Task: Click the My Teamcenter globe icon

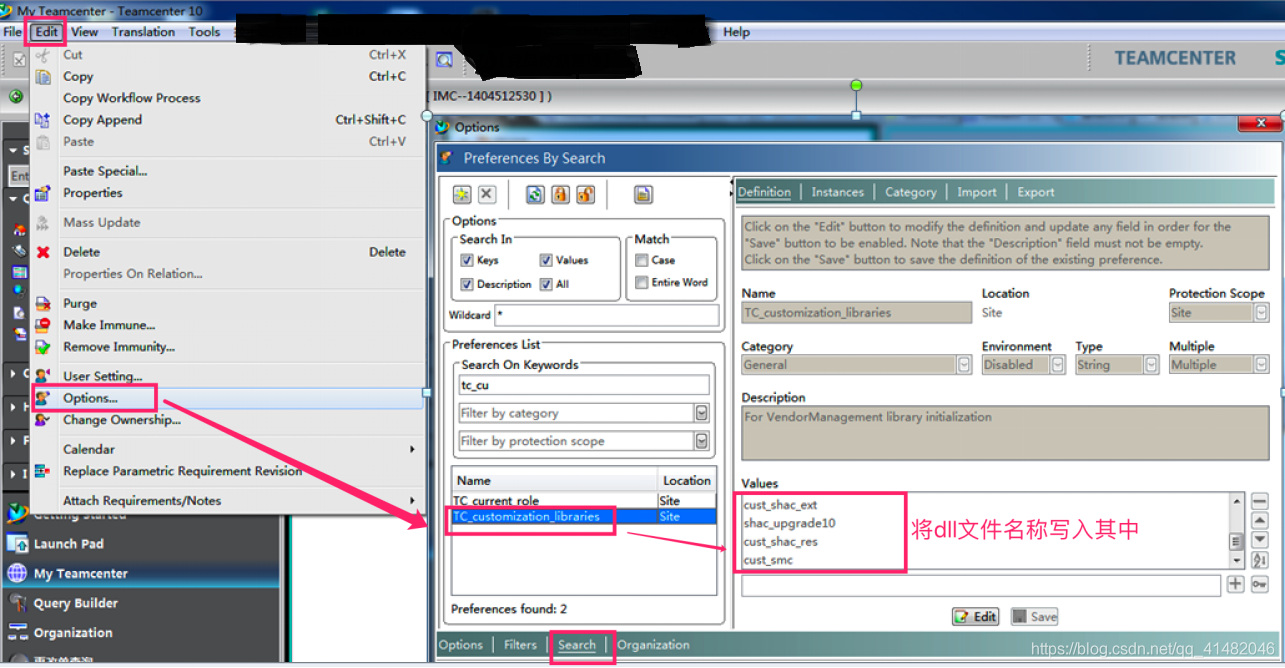Action: [x=17, y=574]
